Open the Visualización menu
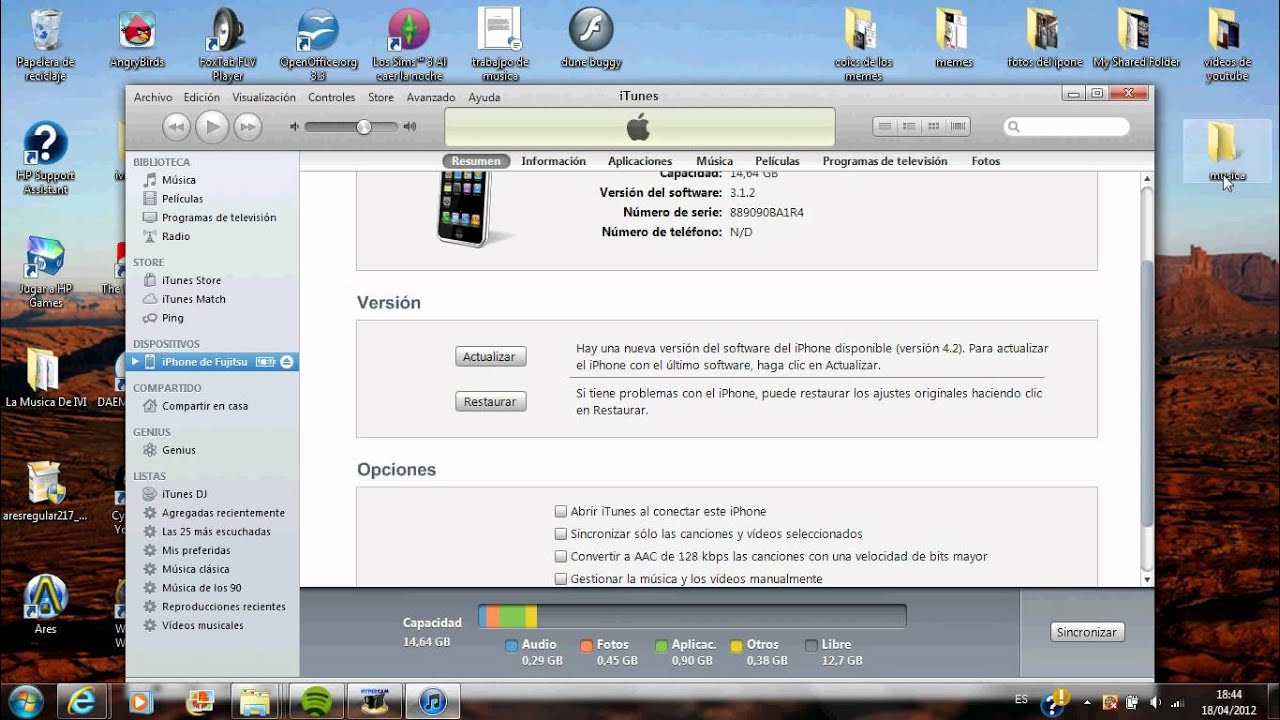Screen dimensions: 1280x720 pos(264,97)
